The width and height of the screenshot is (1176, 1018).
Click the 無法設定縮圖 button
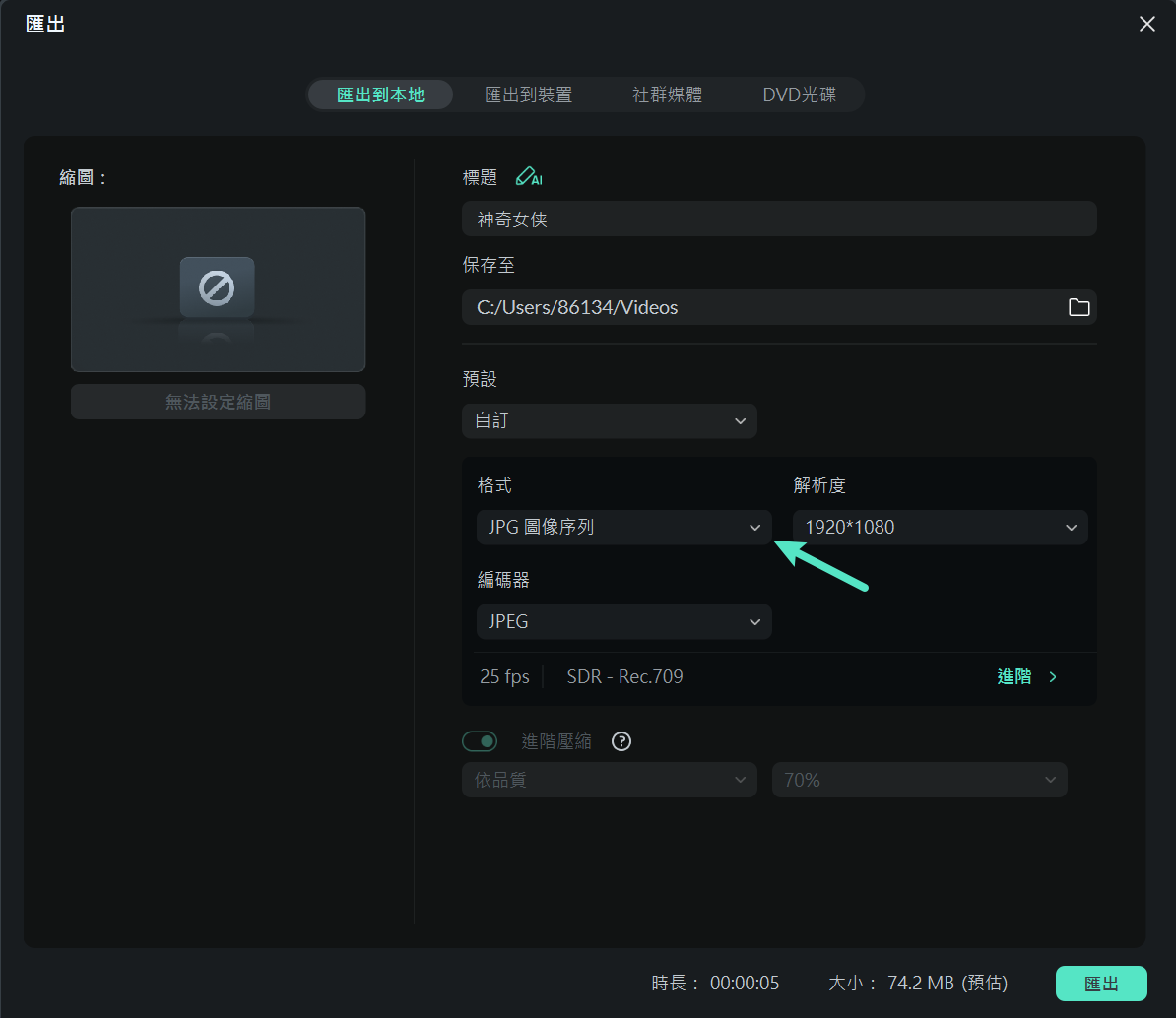pyautogui.click(x=219, y=402)
